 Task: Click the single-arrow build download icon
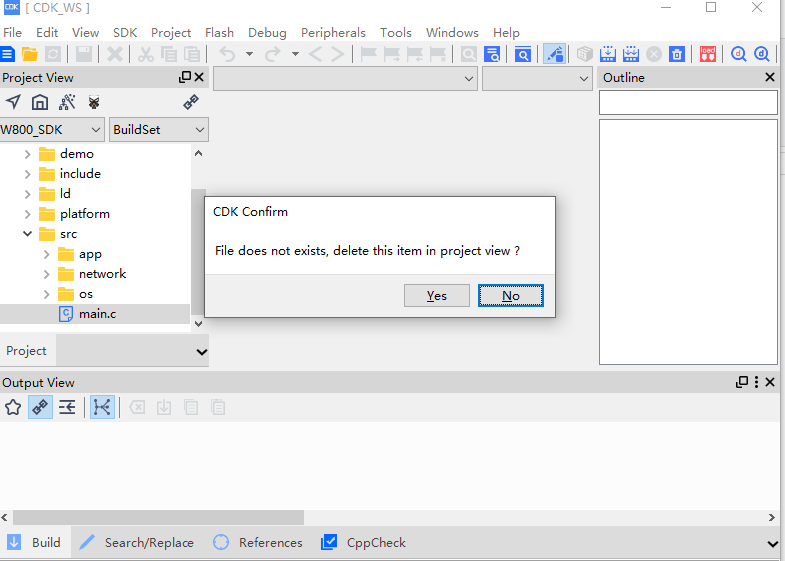click(x=608, y=54)
